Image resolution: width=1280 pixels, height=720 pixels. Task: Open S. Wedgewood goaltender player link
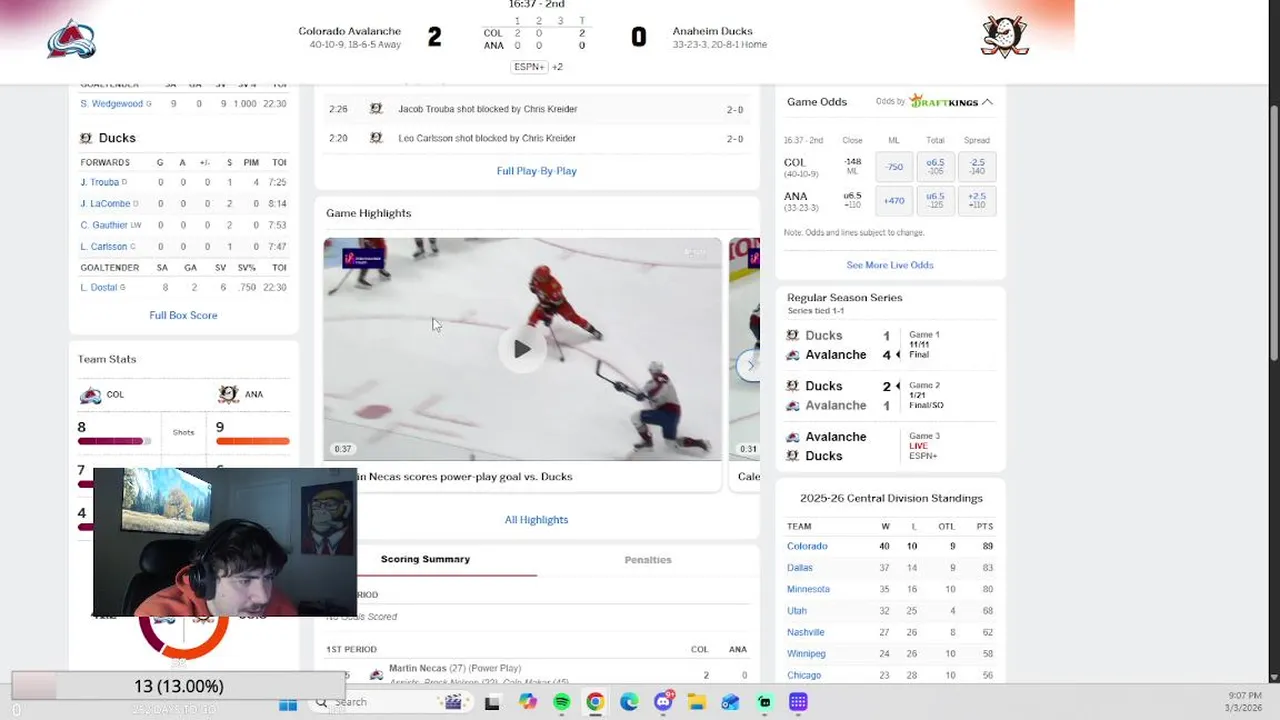[x=112, y=104]
